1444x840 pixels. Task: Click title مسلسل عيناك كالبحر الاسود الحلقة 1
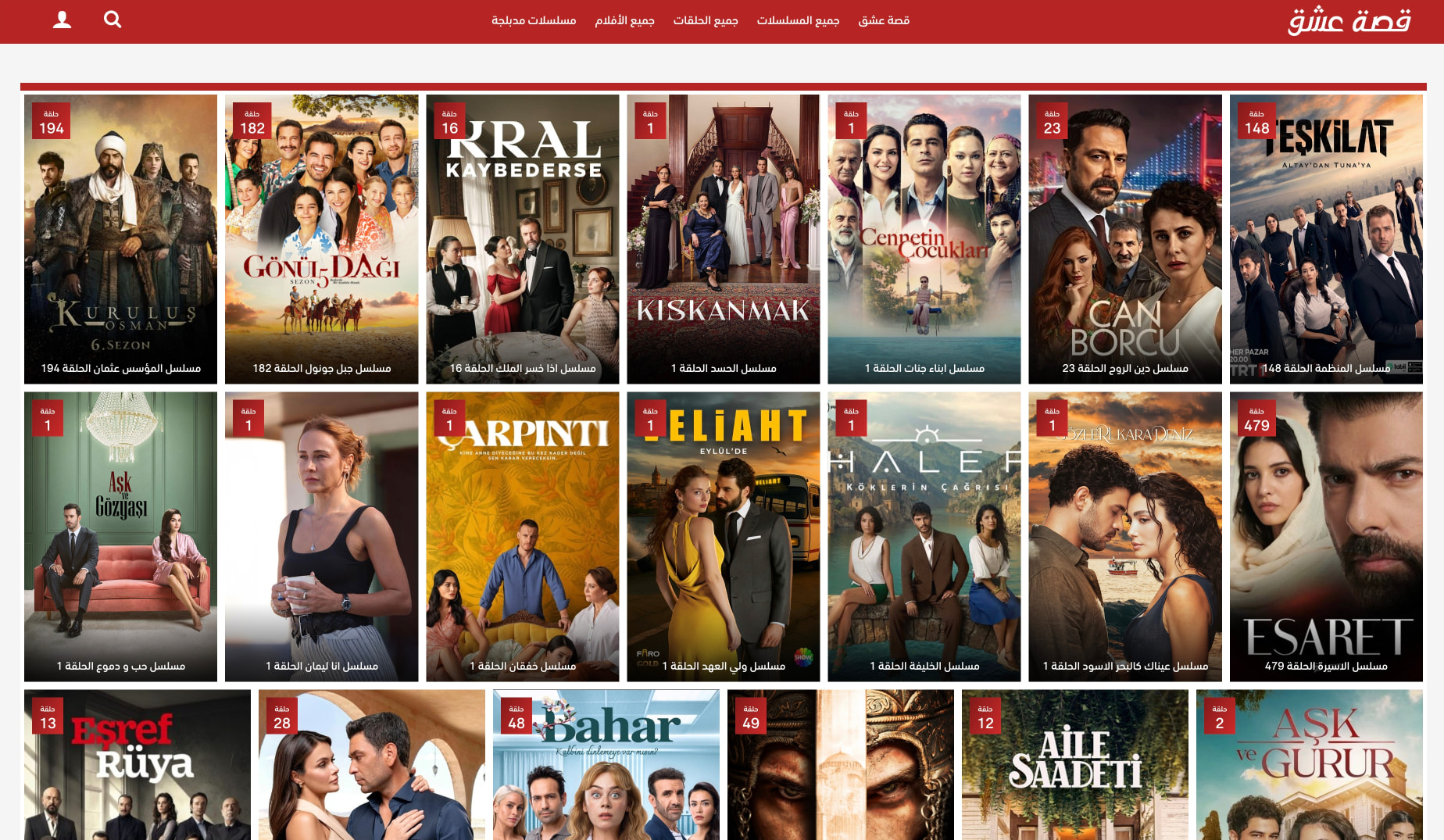pyautogui.click(x=1125, y=666)
